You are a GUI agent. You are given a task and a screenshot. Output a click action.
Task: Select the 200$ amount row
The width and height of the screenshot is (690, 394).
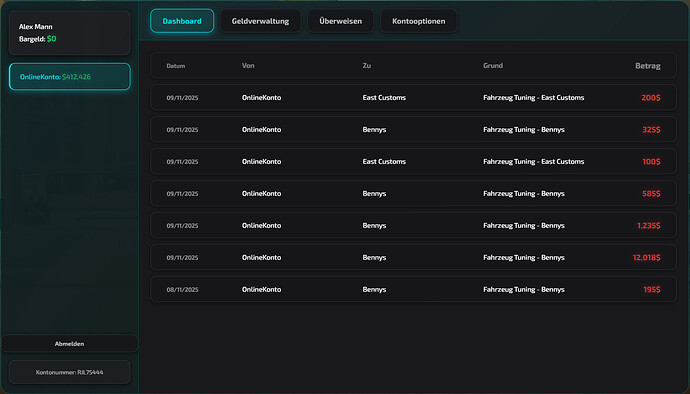[413, 97]
